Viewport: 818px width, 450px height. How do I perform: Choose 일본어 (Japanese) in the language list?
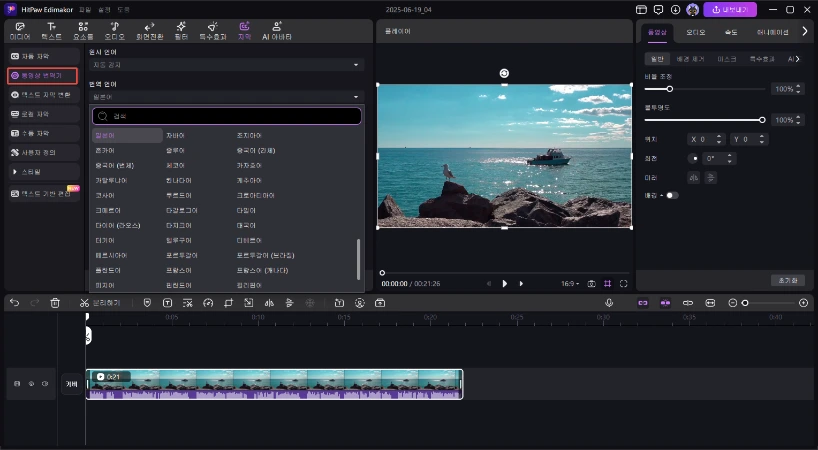pyautogui.click(x=127, y=136)
